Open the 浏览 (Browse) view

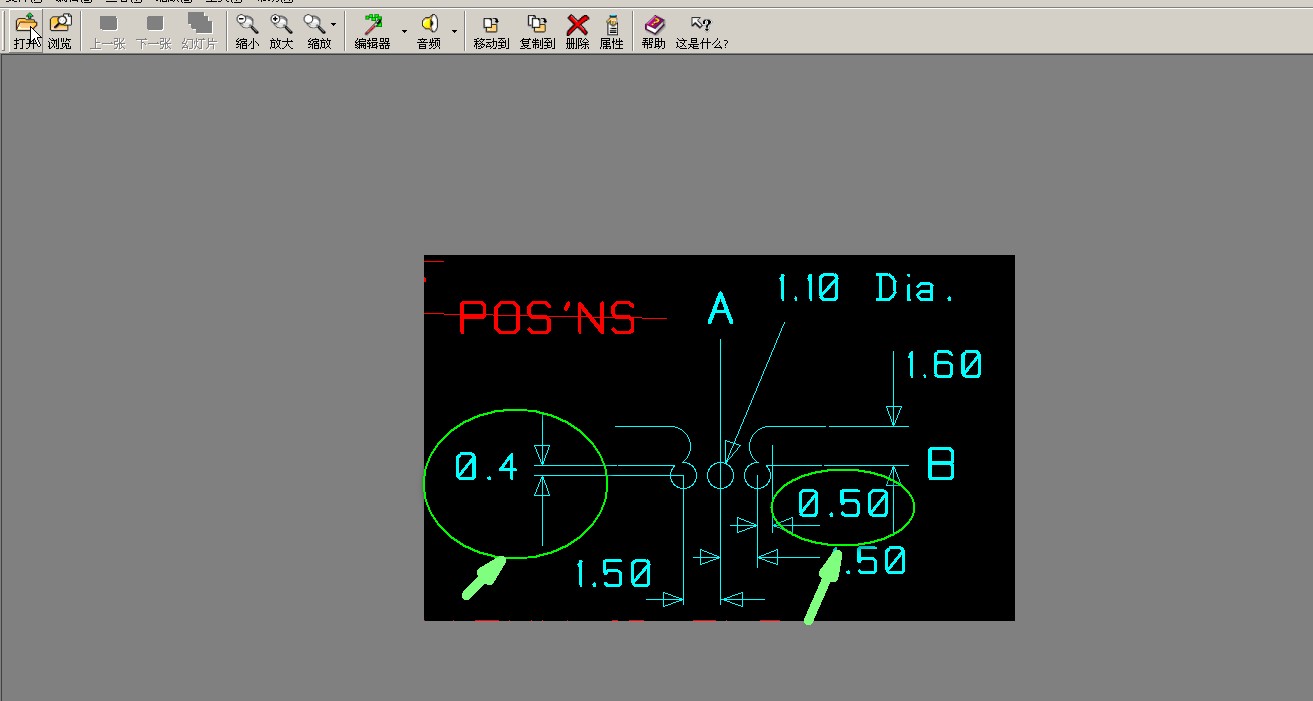click(x=60, y=31)
